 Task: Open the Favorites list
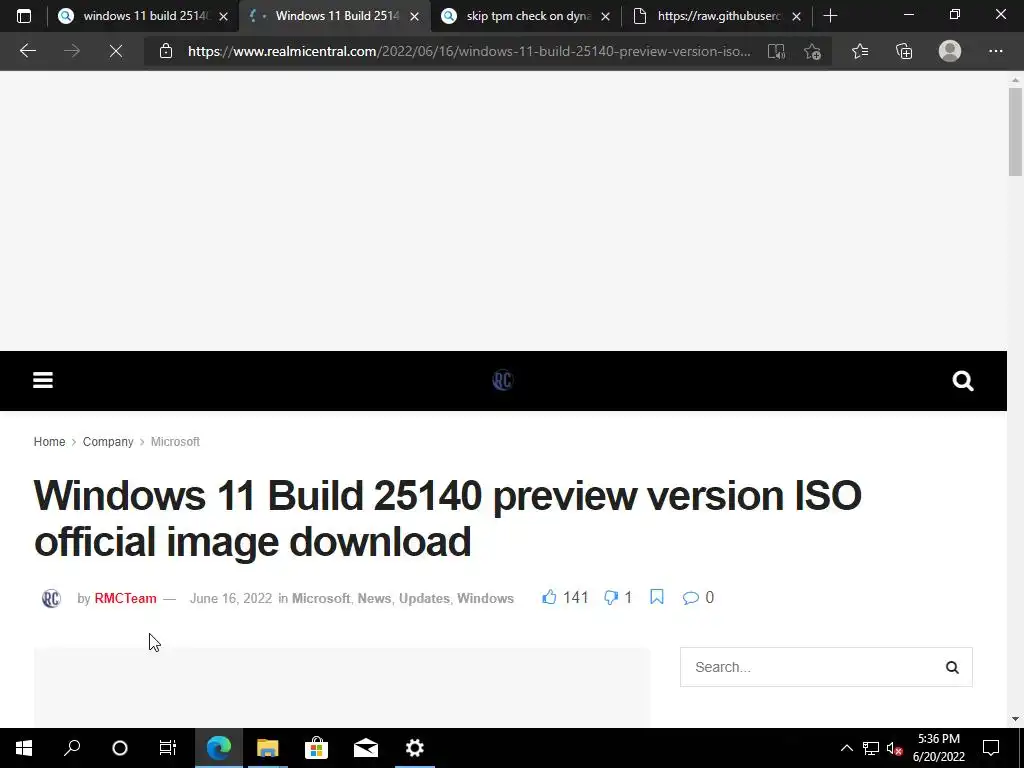click(860, 51)
